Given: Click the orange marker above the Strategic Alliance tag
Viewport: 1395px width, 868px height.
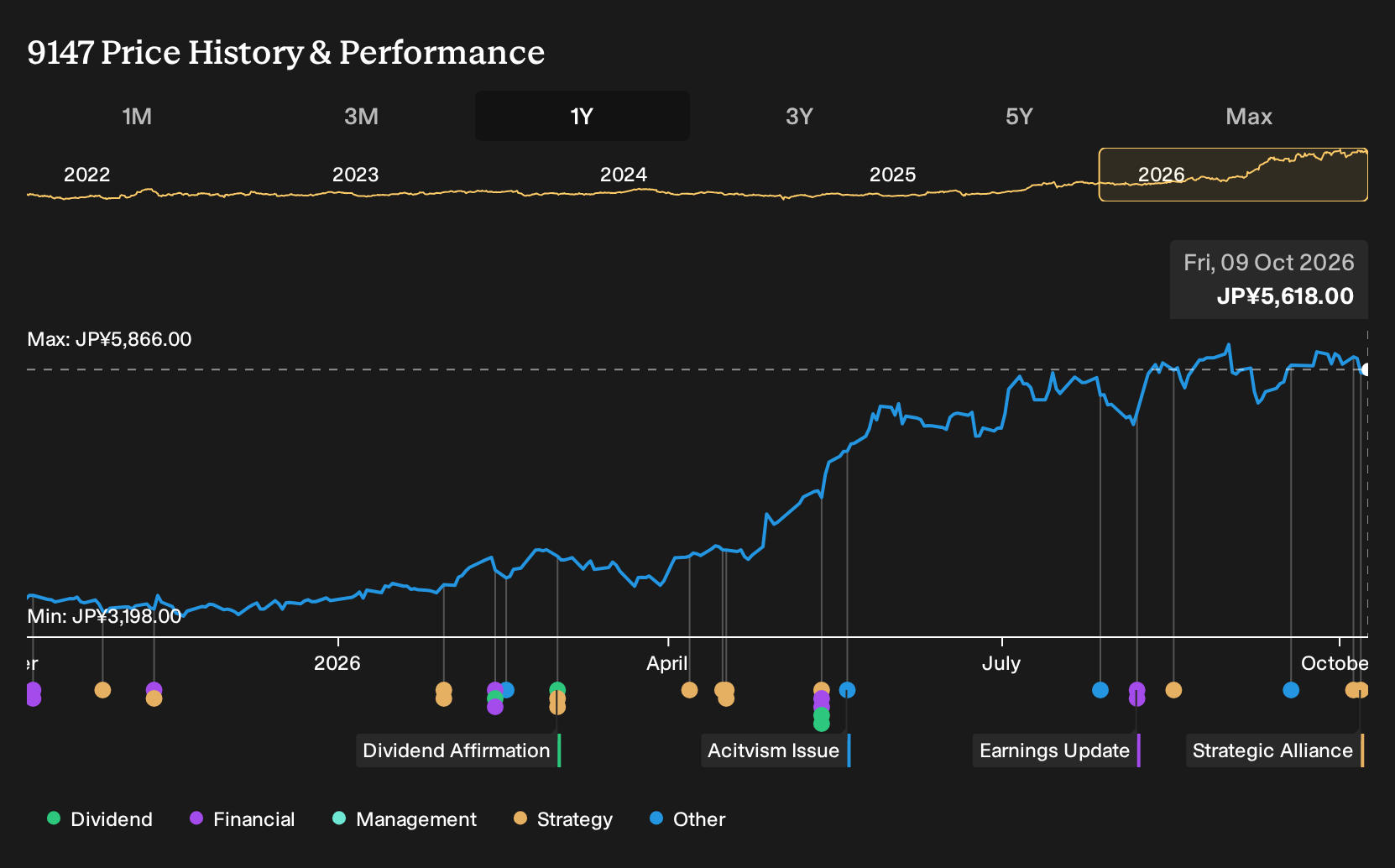Looking at the screenshot, I should pos(1361,690).
